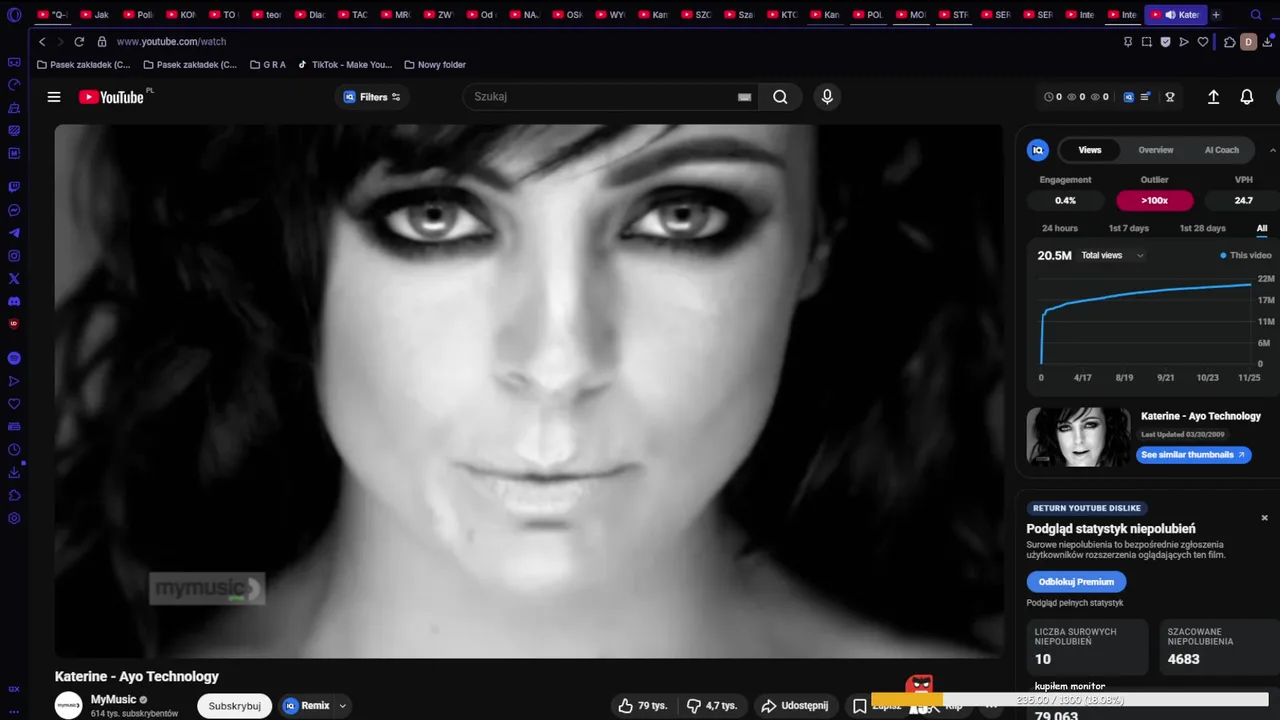
Task: Click the address bar URL
Action: [171, 42]
